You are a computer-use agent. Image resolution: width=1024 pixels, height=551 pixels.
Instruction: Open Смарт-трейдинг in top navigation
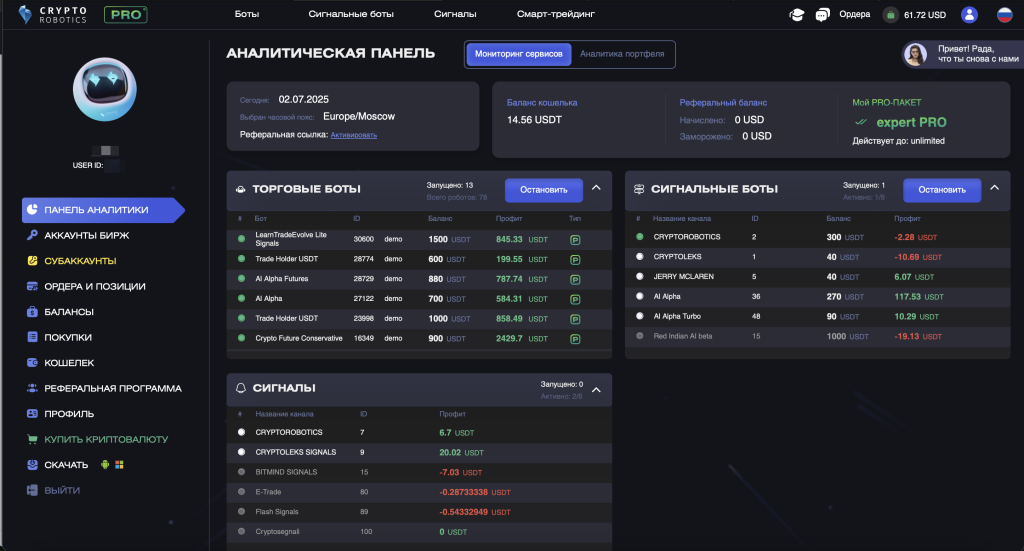click(556, 14)
